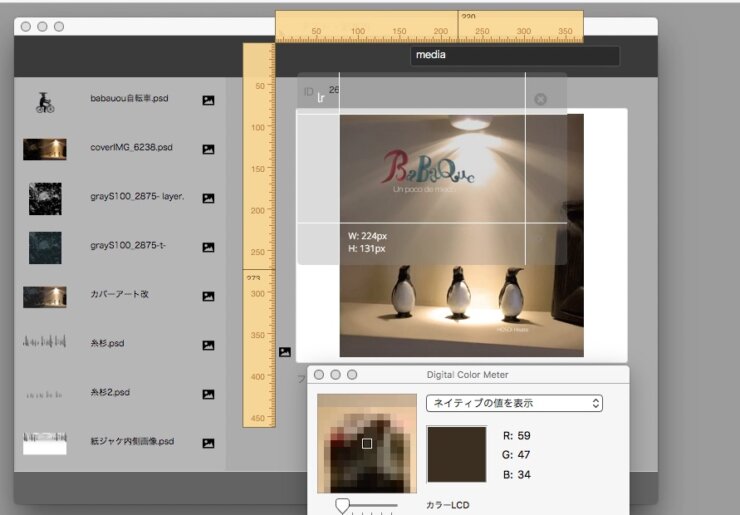Click the vertical yellow ruler overlay
Viewport: 740px width, 515px height.
[259, 235]
